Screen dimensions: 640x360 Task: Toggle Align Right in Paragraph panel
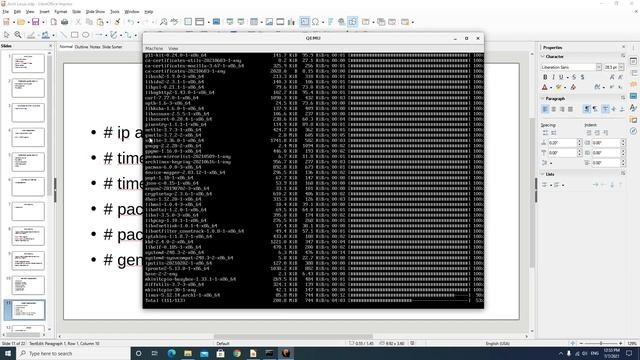point(562,109)
